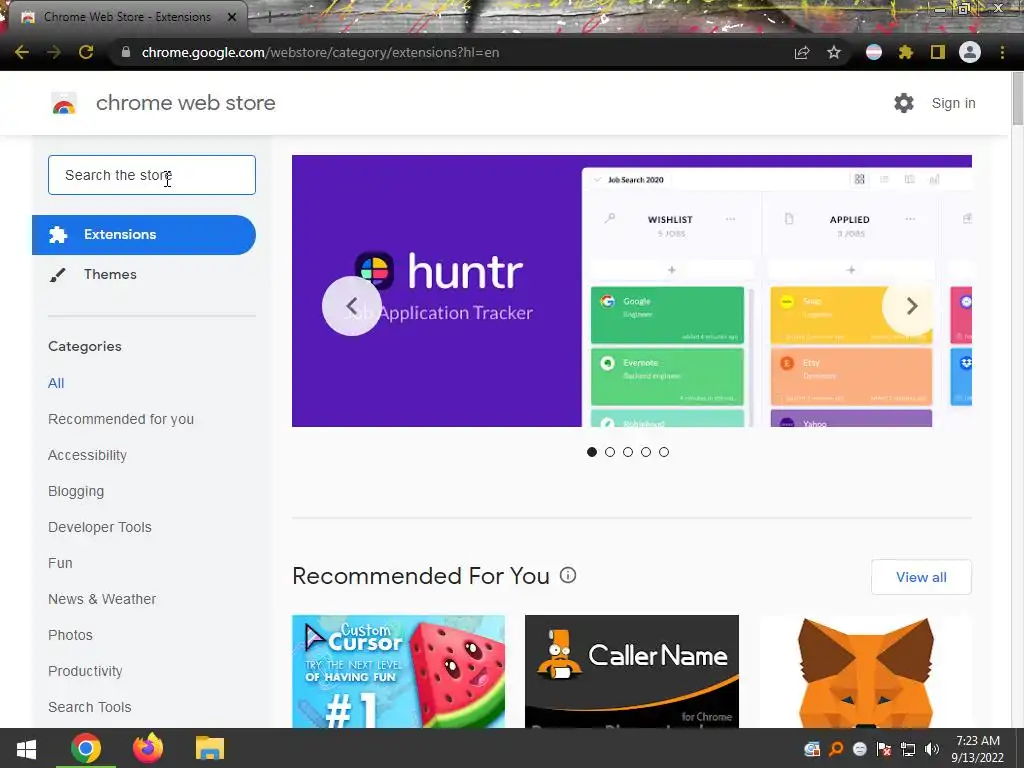
Task: Select the All category
Action: tap(56, 383)
